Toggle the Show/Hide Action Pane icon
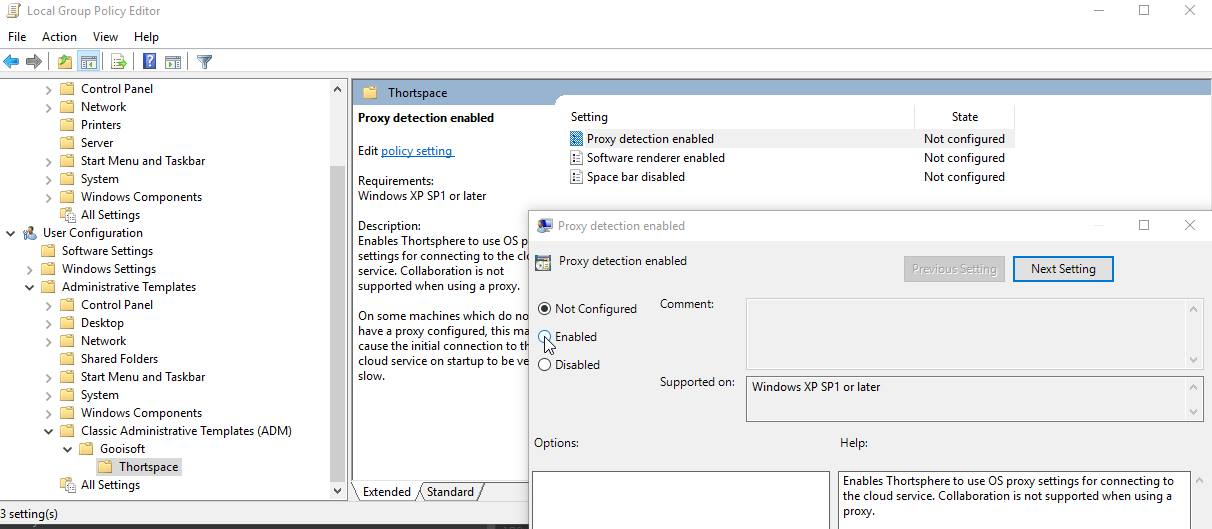 coord(172,62)
